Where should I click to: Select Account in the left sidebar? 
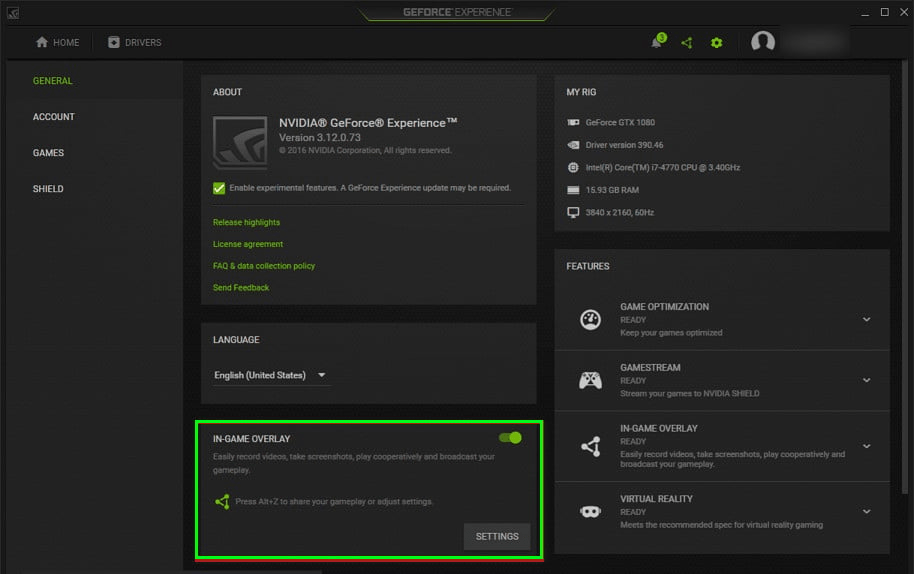(54, 117)
